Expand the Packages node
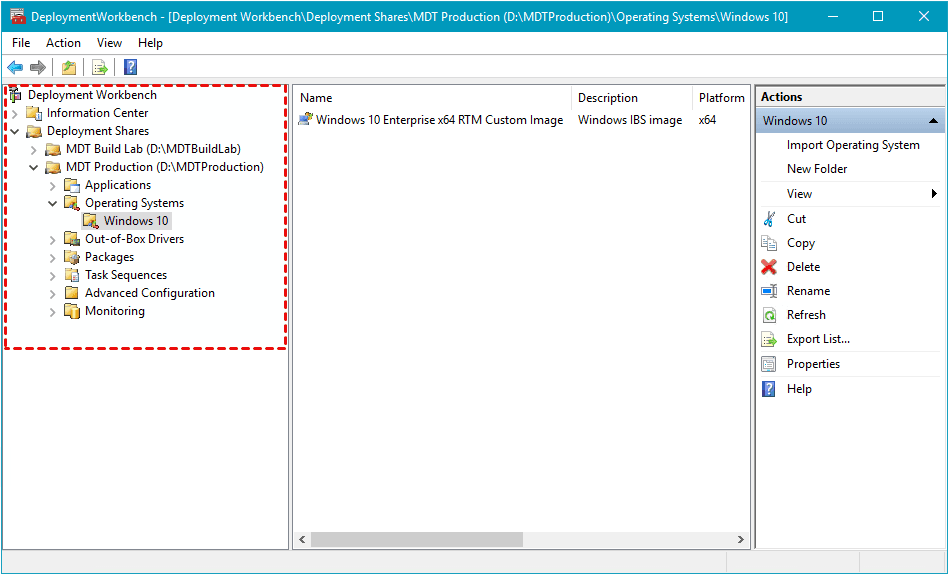The image size is (950, 576). coord(53,257)
